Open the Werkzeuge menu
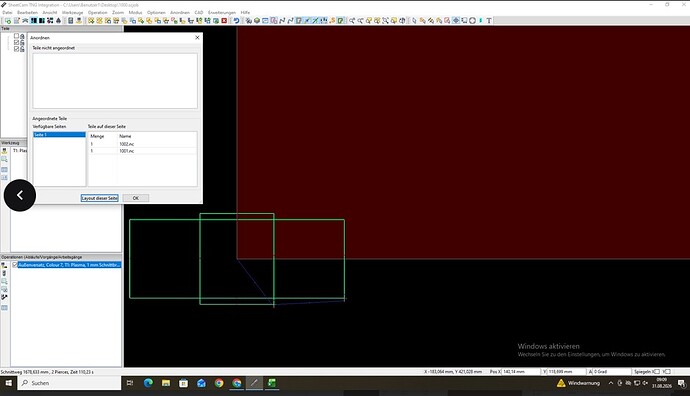This screenshot has height=396, width=690. click(x=73, y=12)
